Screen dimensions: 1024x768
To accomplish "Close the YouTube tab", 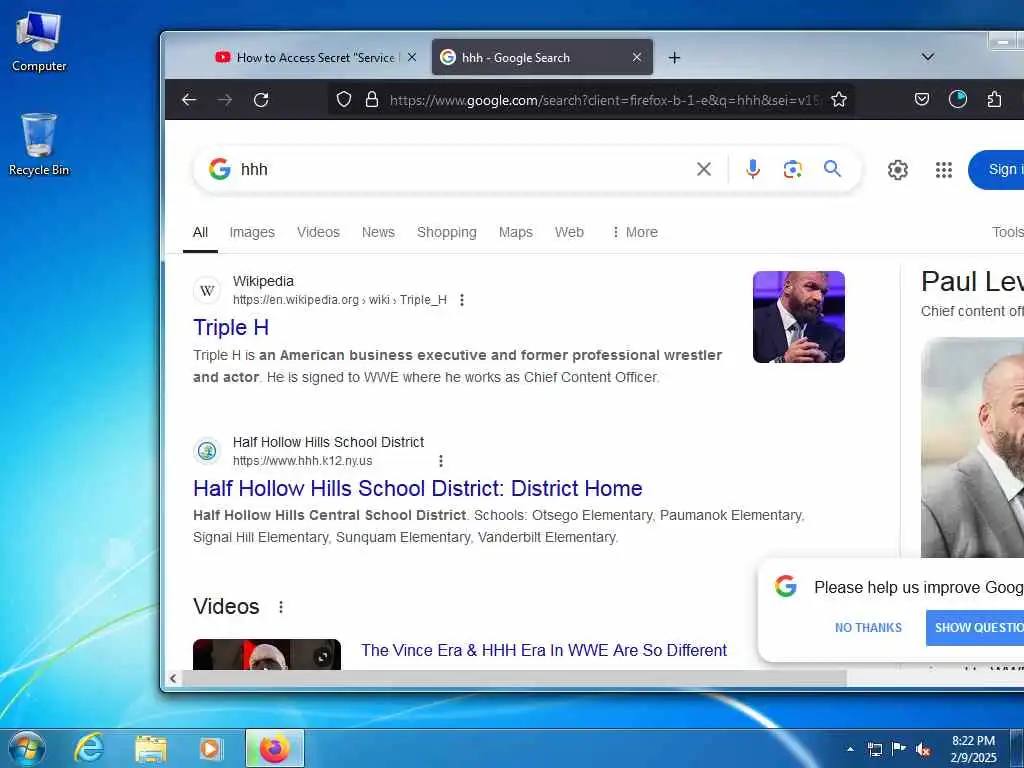I will coord(412,57).
